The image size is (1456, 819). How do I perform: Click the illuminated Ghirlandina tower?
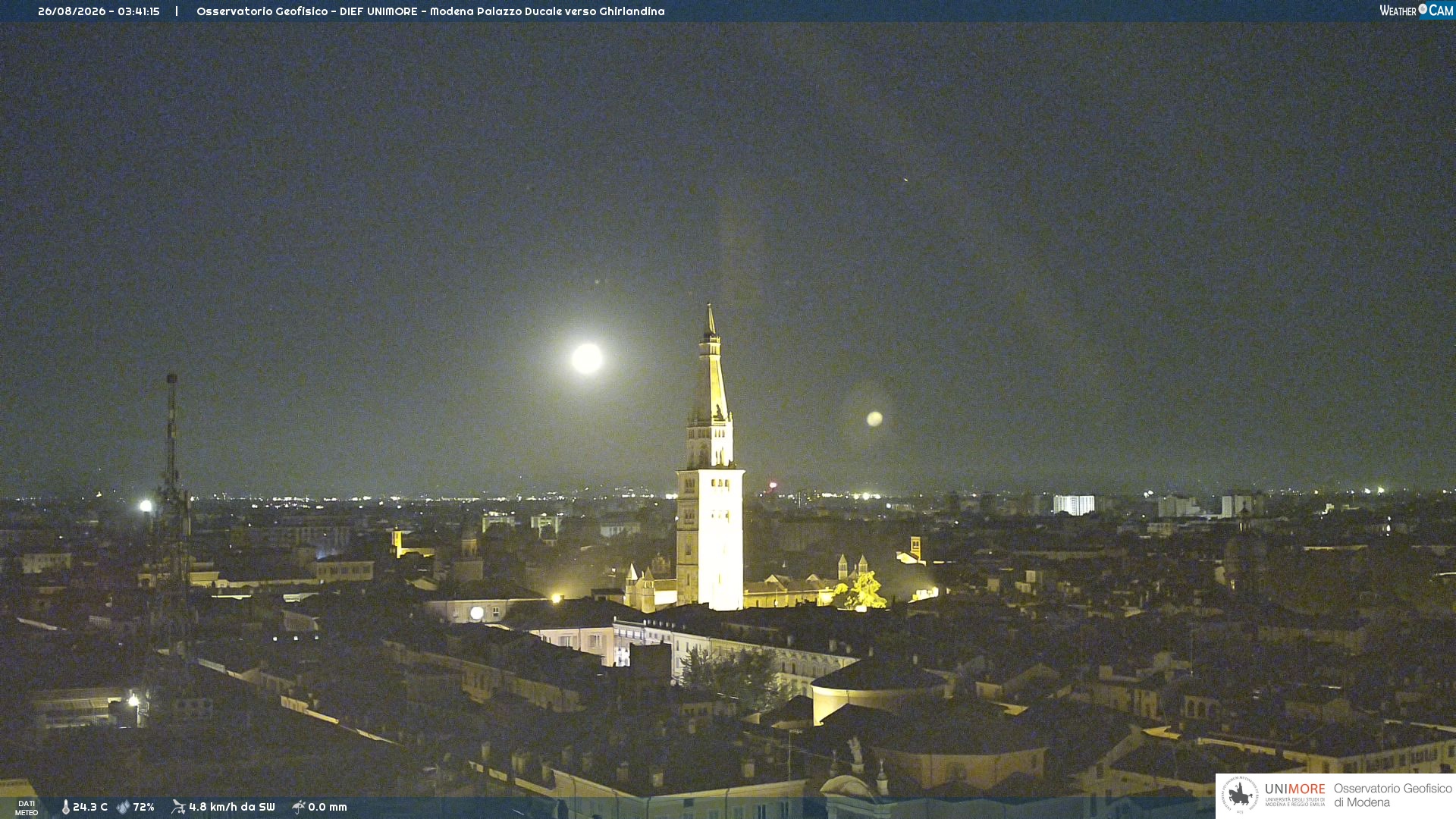pos(710,459)
